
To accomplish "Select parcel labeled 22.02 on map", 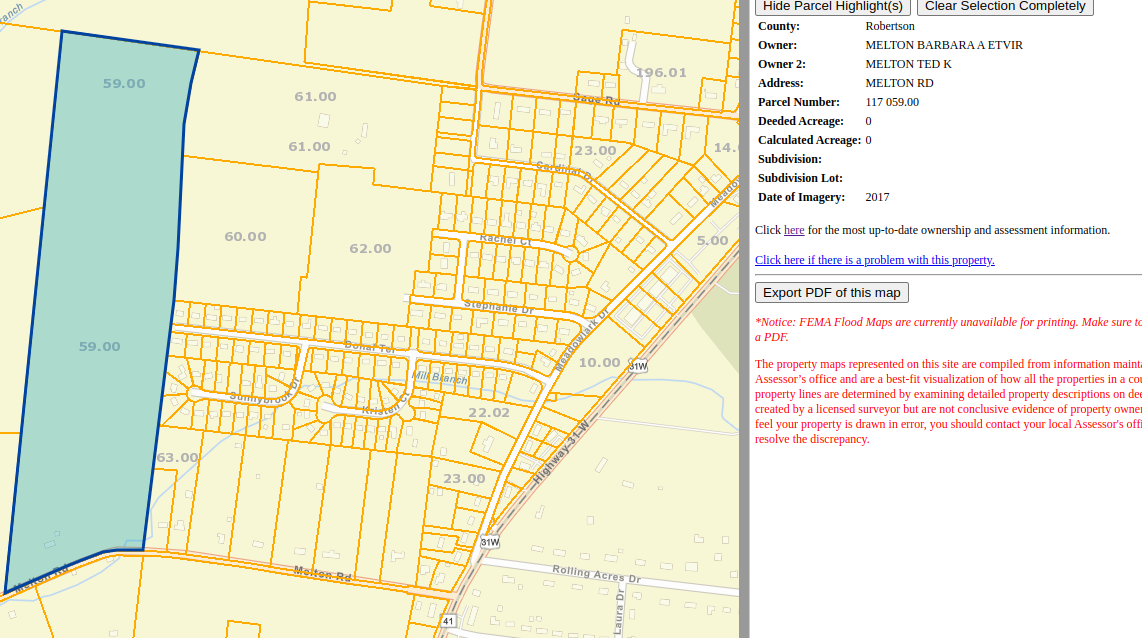I will (x=489, y=412).
